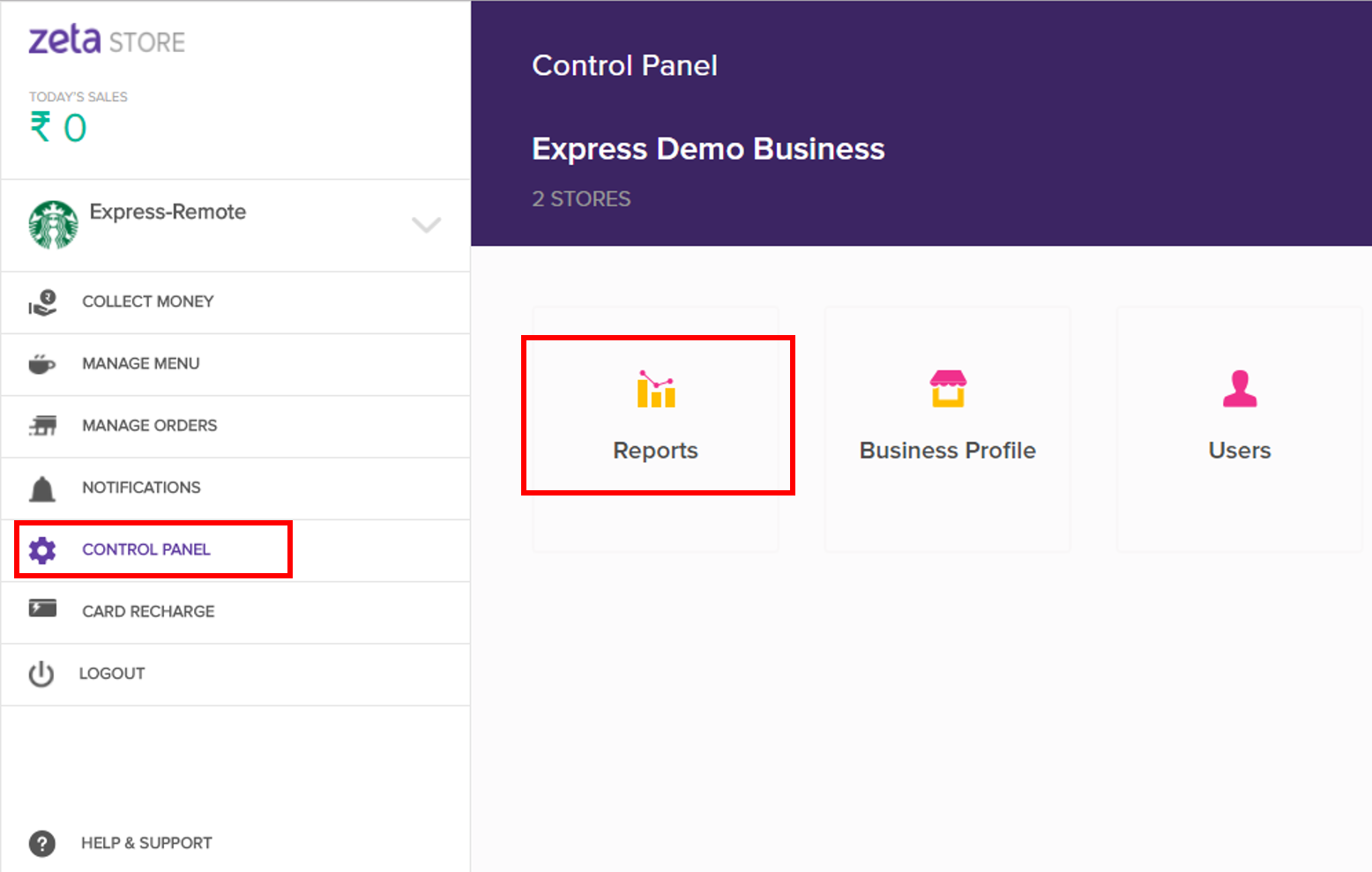This screenshot has height=872, width=1372.
Task: Select the Card Recharge menu entry
Action: click(x=148, y=612)
